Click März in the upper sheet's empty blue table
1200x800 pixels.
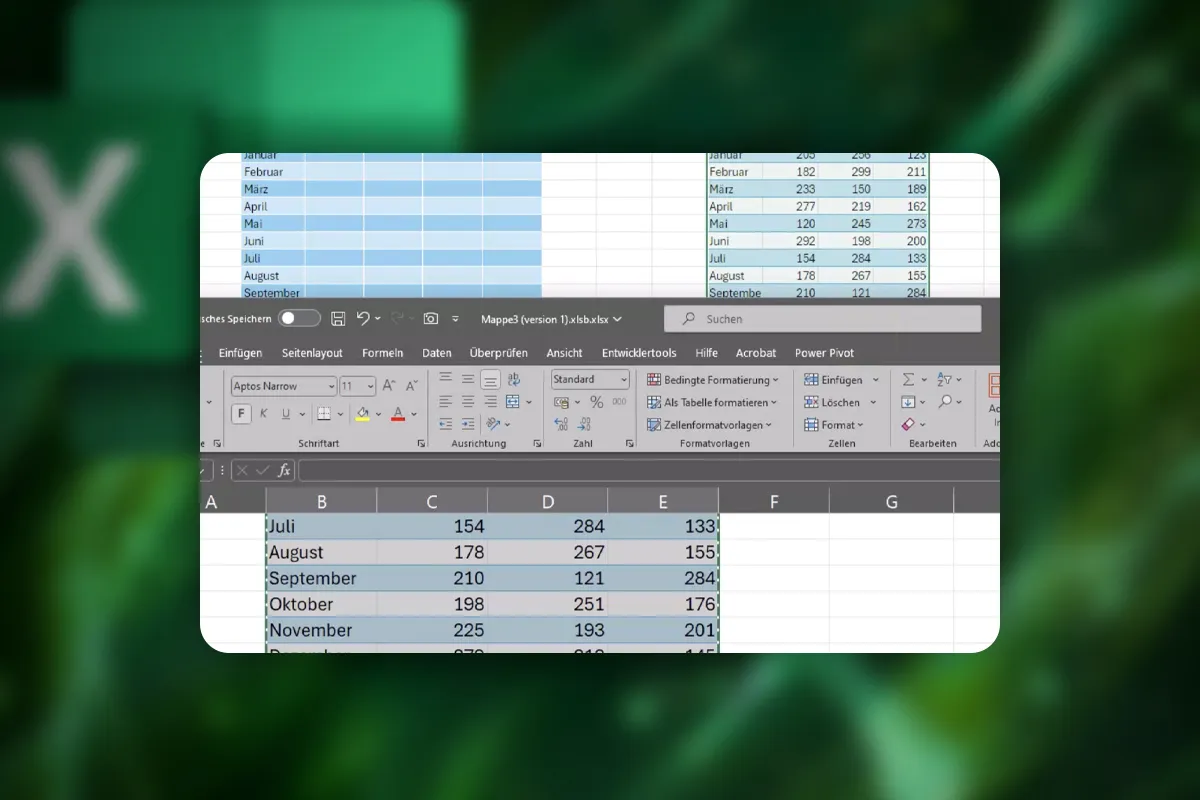[274, 189]
